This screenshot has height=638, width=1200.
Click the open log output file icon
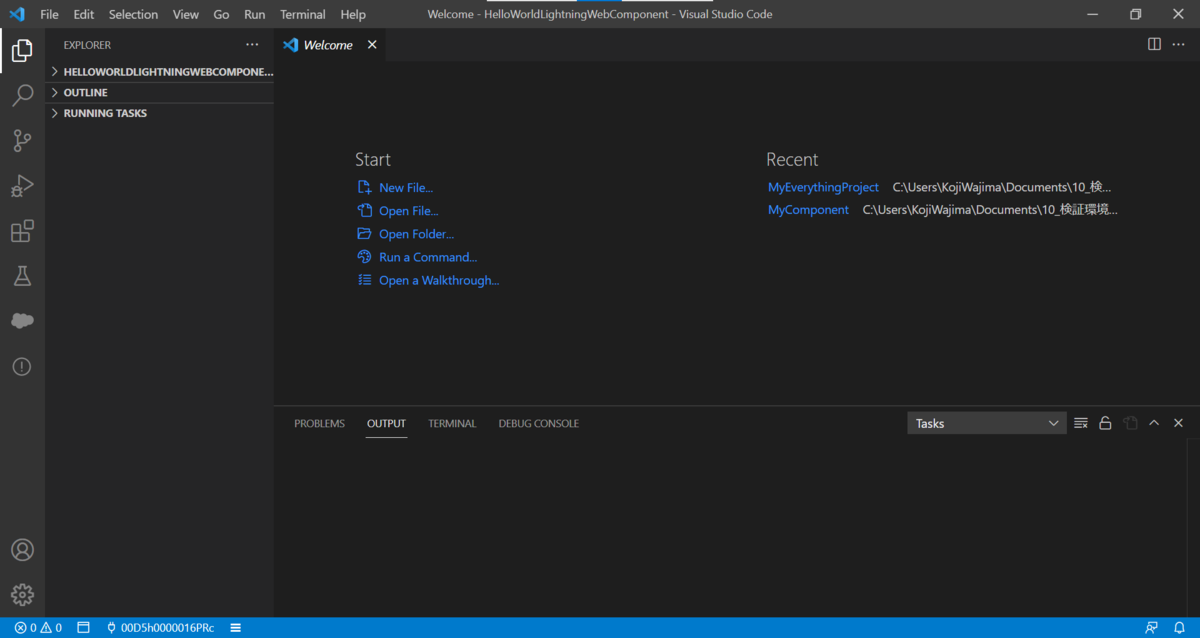click(x=1130, y=423)
